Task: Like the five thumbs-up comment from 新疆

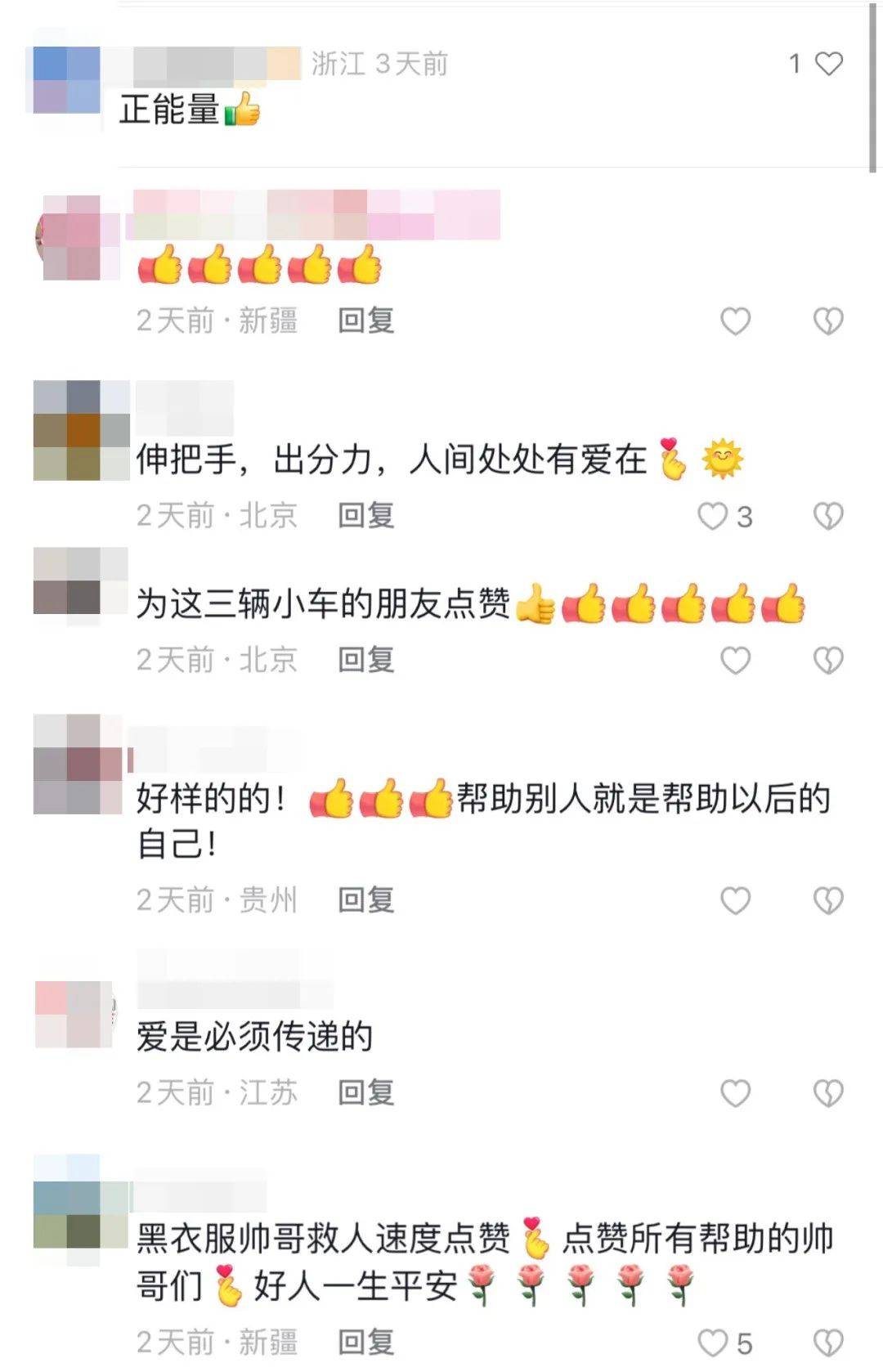Action: coord(735,321)
